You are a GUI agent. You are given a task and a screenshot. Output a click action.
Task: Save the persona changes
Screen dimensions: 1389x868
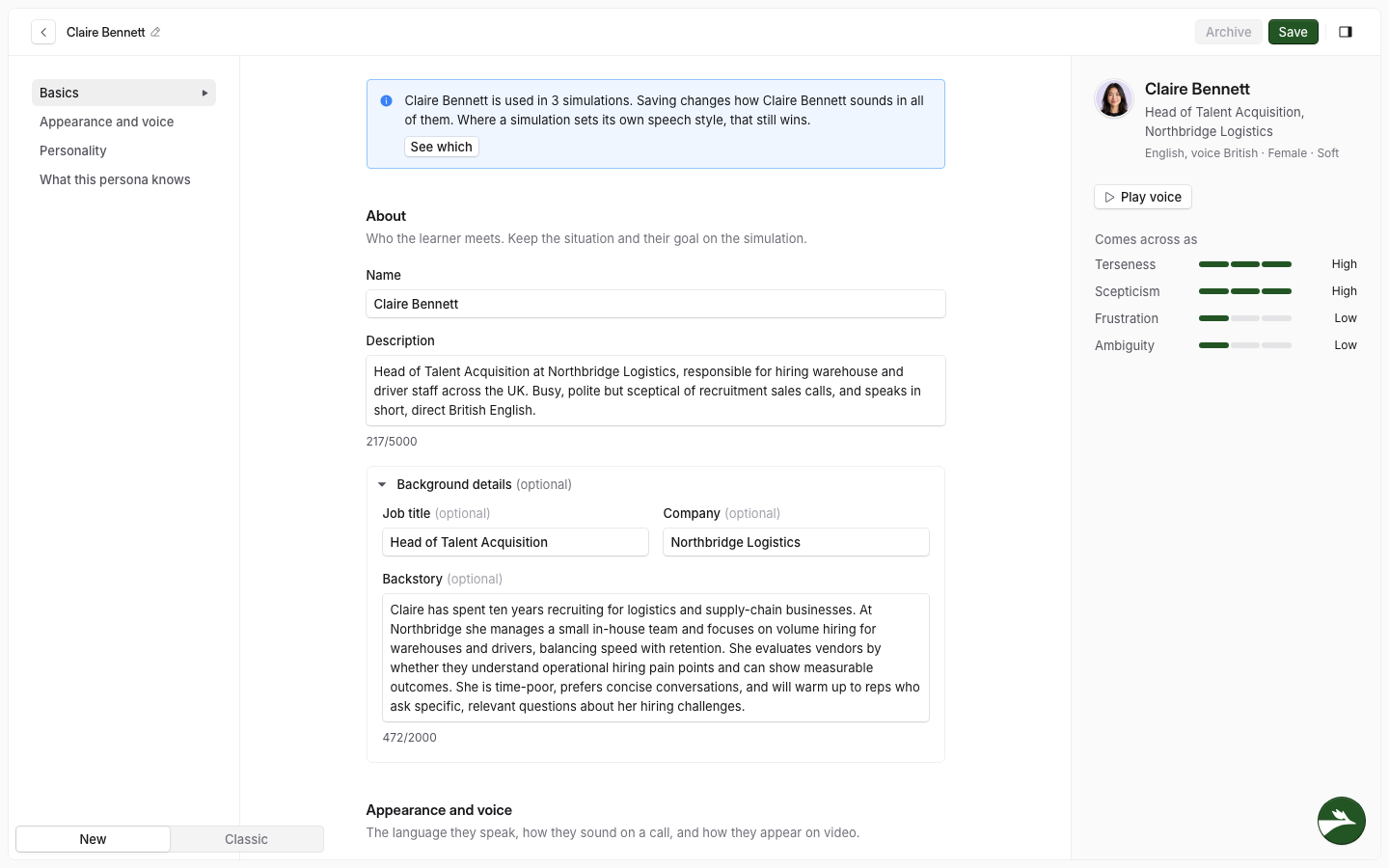point(1293,32)
